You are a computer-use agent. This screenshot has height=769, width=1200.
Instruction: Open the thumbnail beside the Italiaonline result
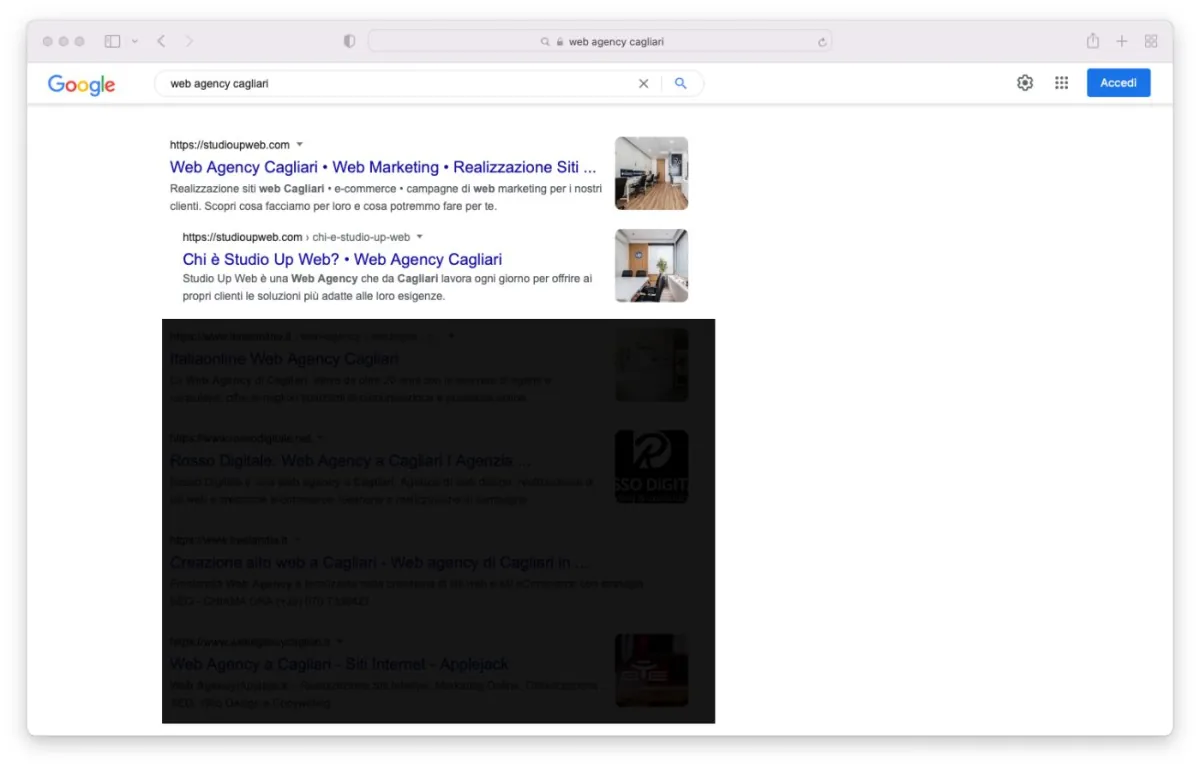pos(651,365)
